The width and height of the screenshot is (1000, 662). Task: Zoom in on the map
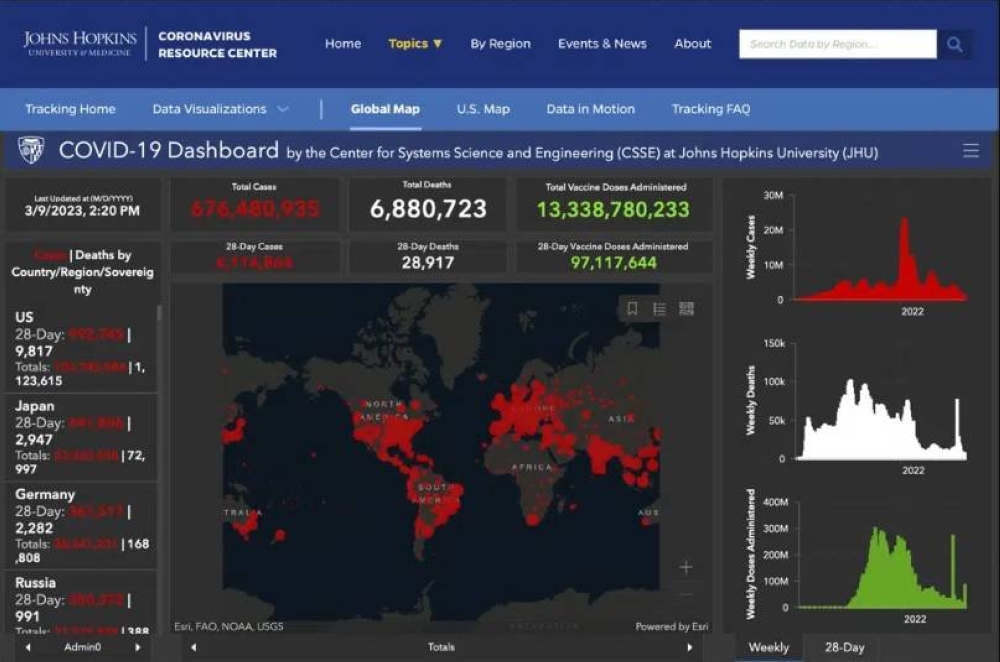tap(686, 568)
